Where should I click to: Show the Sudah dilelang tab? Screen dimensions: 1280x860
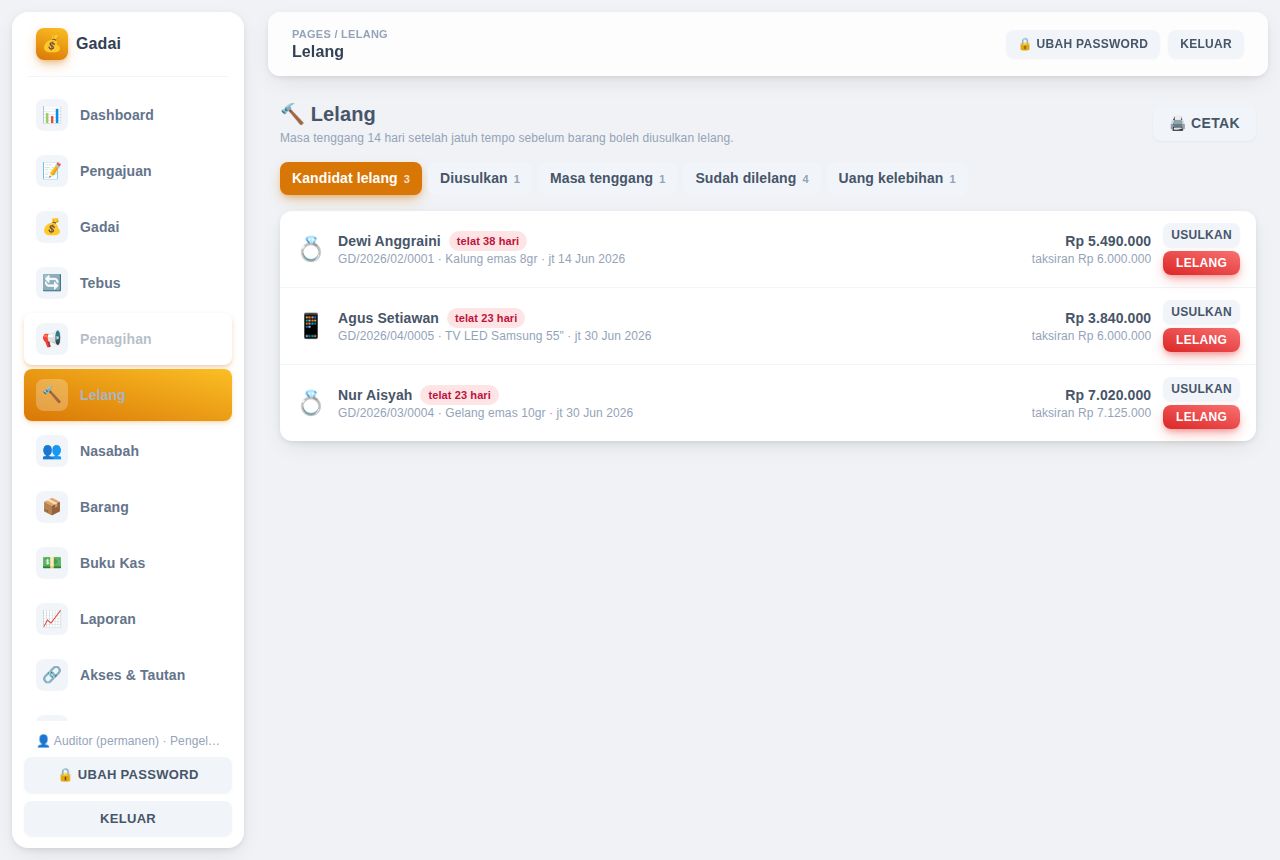click(x=752, y=178)
